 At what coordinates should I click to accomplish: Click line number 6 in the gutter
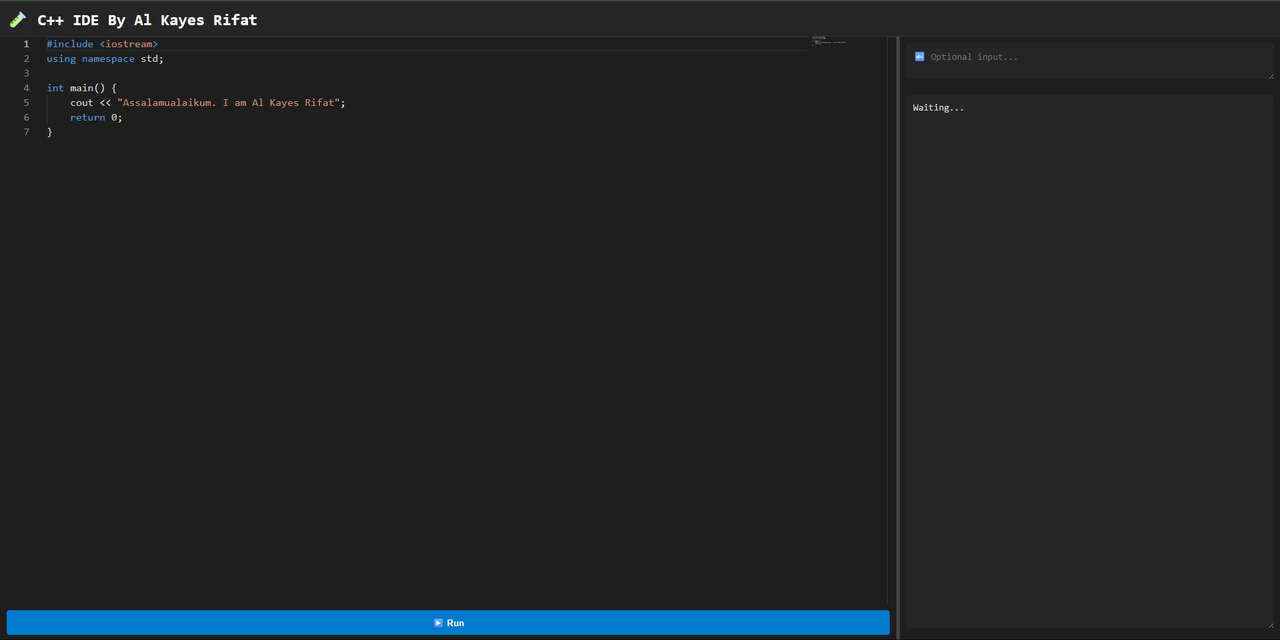[26, 117]
